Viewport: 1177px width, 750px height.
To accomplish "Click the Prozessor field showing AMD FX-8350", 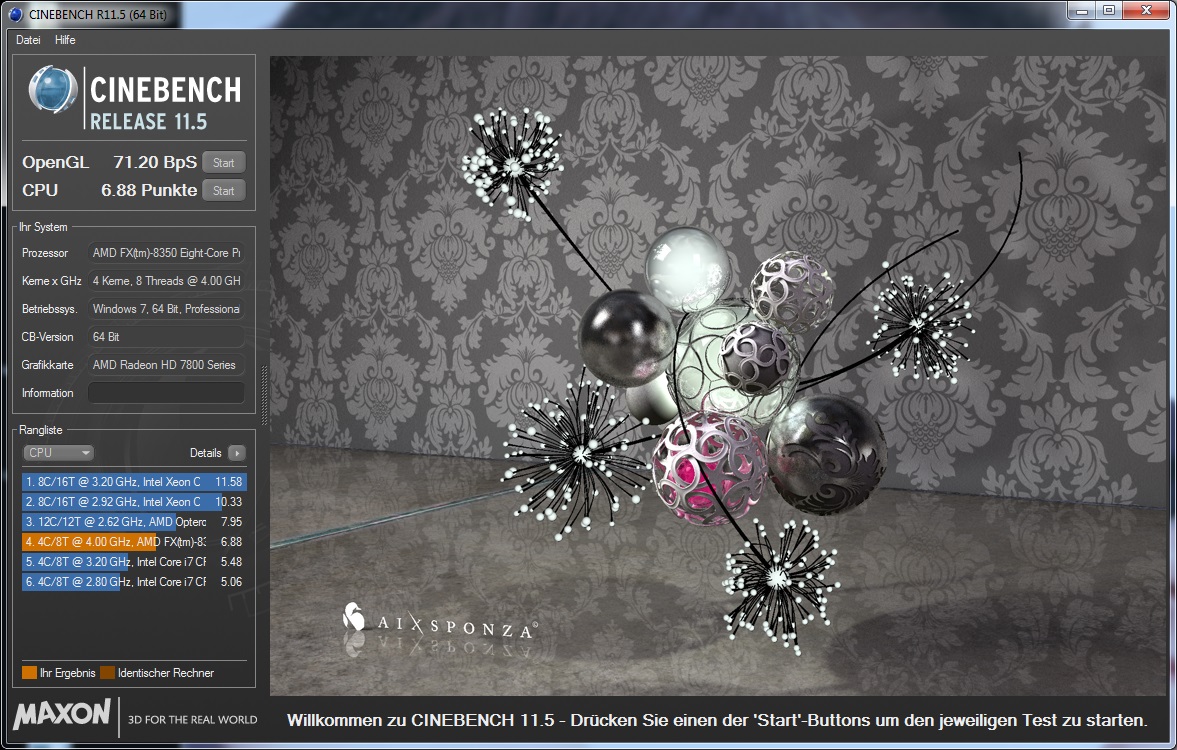I will coord(166,253).
